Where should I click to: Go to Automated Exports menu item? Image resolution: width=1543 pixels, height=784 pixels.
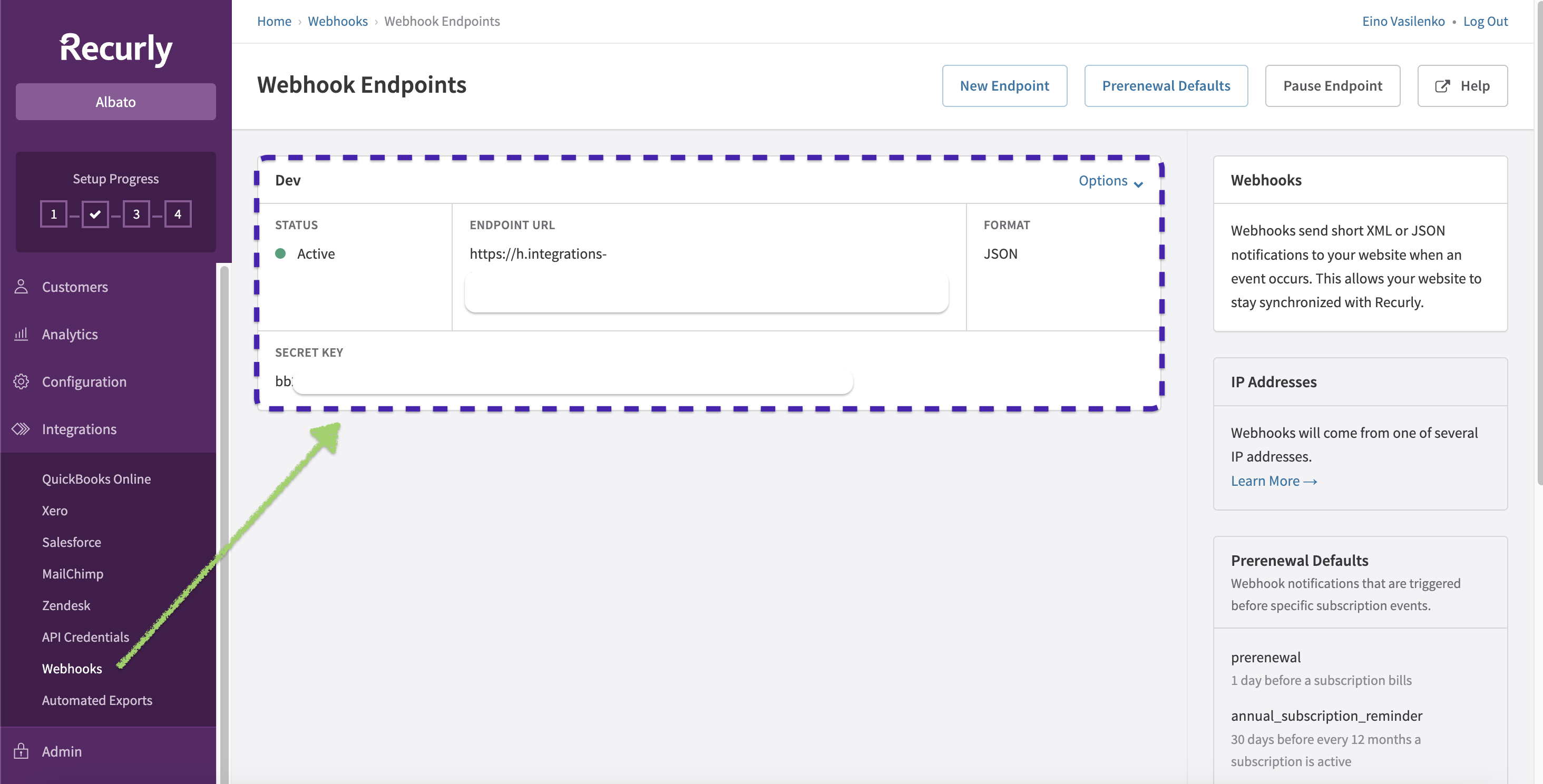click(x=97, y=700)
